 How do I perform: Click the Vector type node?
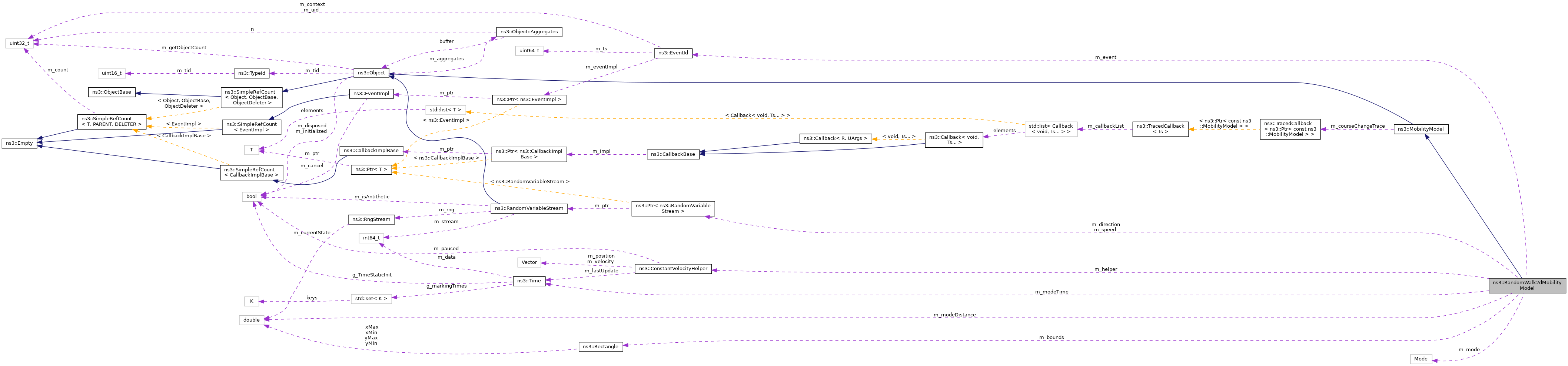click(x=529, y=263)
